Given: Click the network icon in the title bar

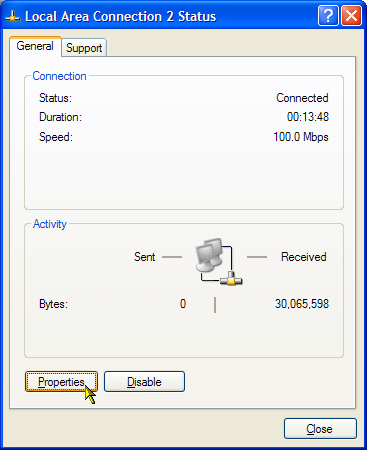Looking at the screenshot, I should tap(13, 16).
